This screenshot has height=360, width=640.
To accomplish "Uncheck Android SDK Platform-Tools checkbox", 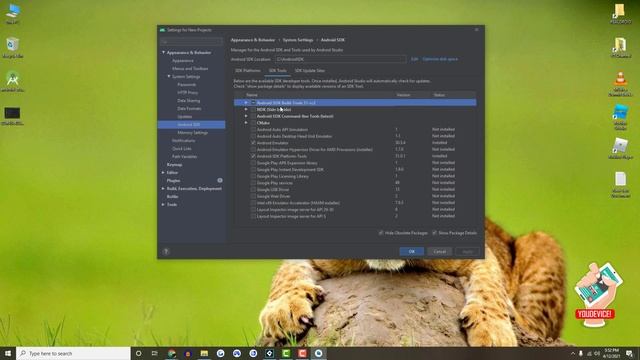I will 253,156.
